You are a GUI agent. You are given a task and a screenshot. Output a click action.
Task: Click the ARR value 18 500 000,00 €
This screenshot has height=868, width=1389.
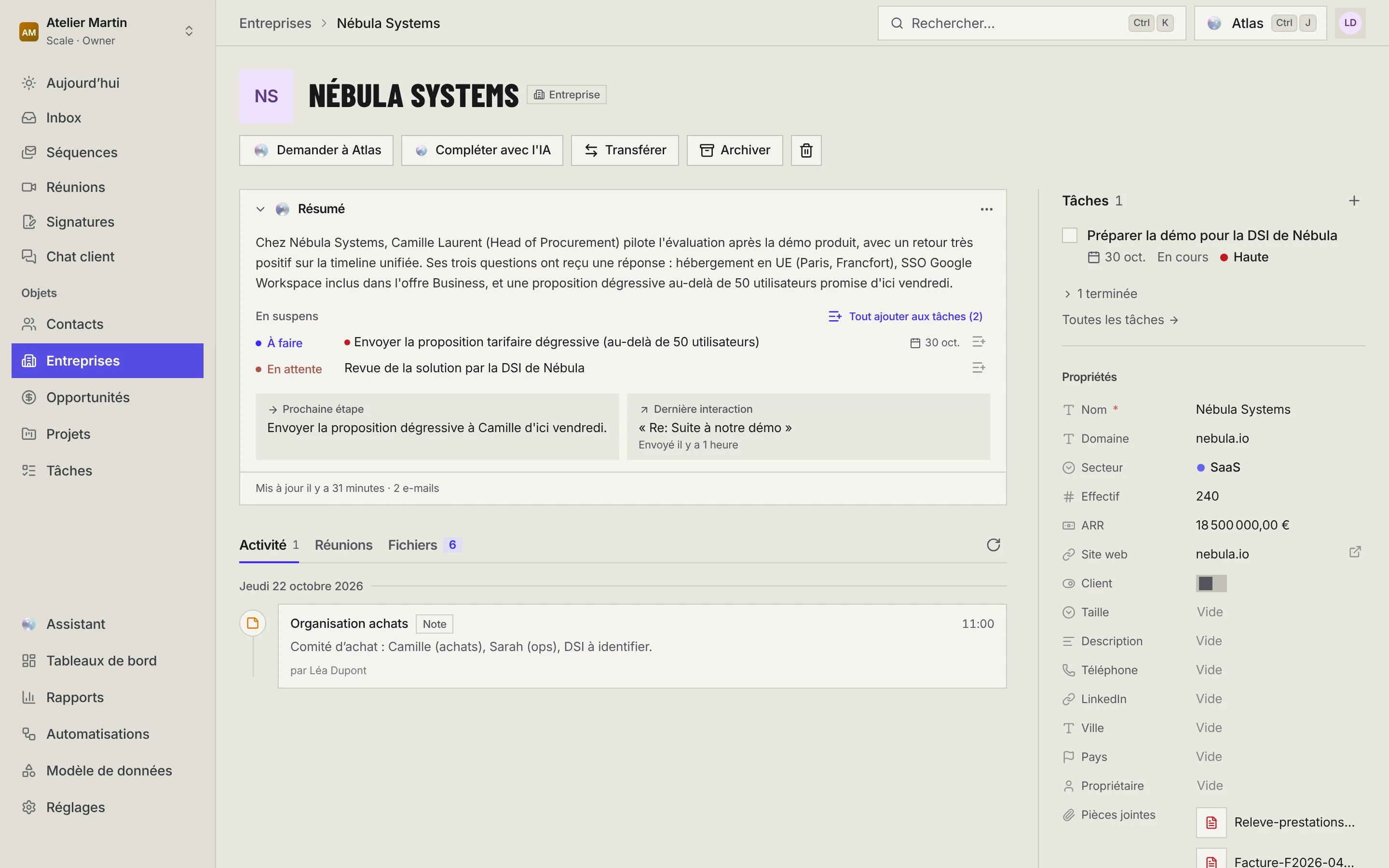click(1242, 525)
